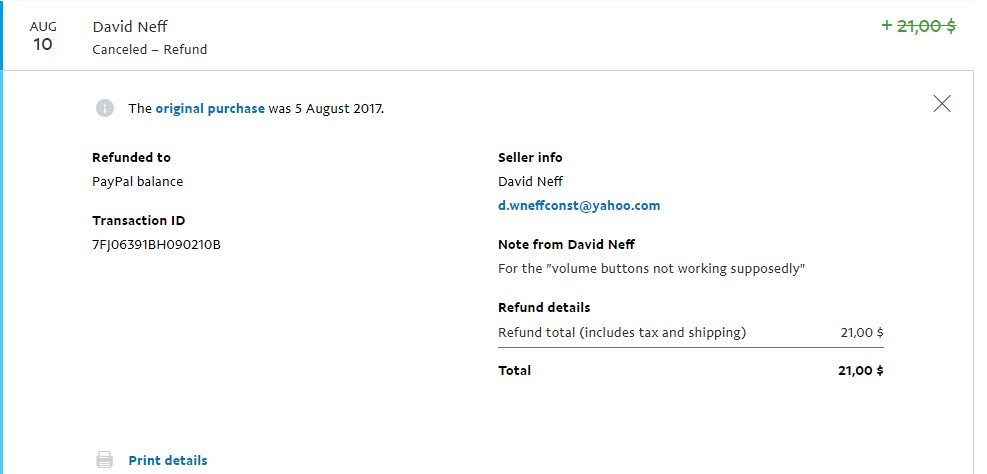Click the "Refund total (includes tax and shipping)" line
The width and height of the screenshot is (987, 474).
[x=622, y=332]
